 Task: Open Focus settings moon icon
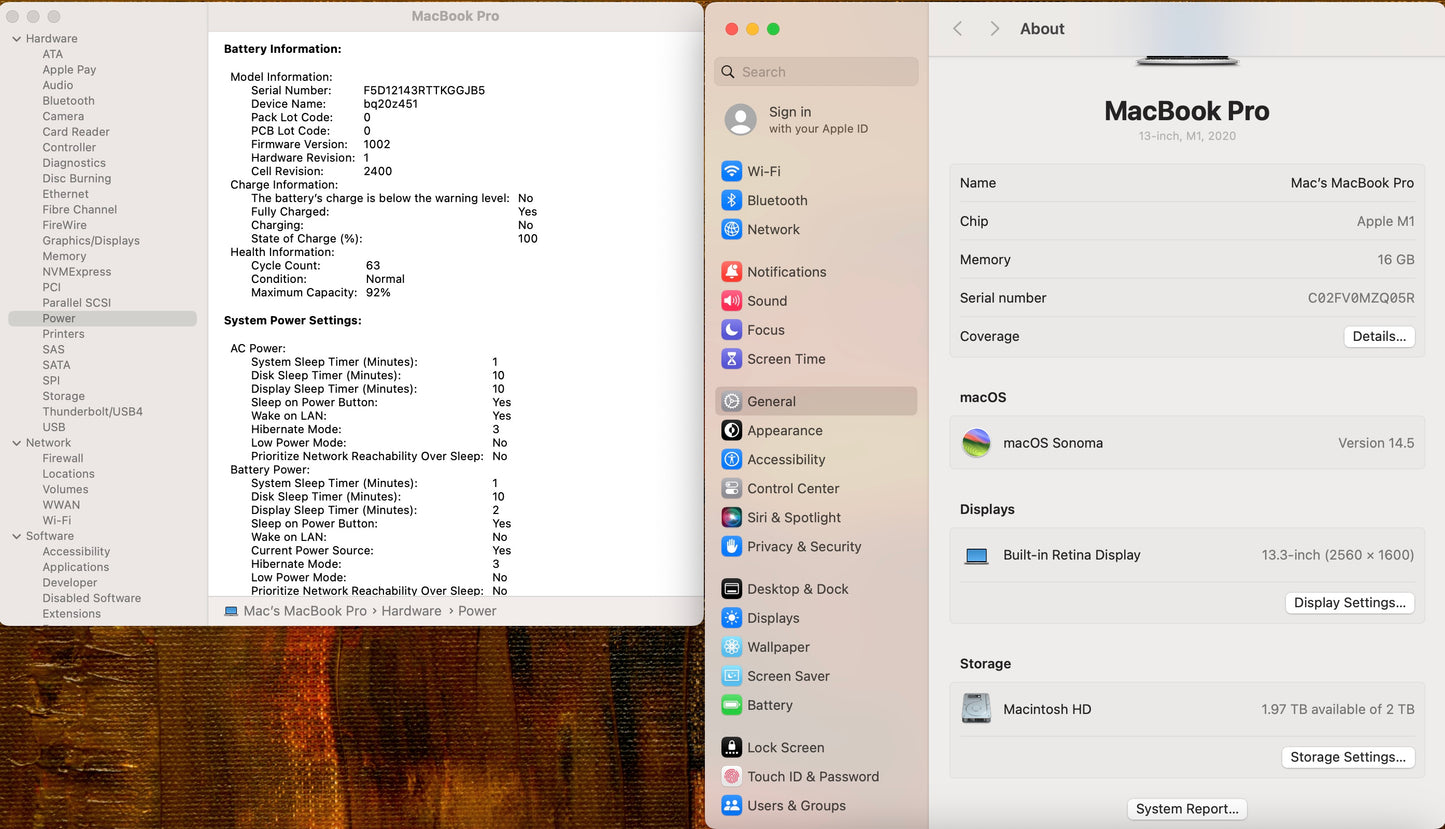[x=731, y=330]
